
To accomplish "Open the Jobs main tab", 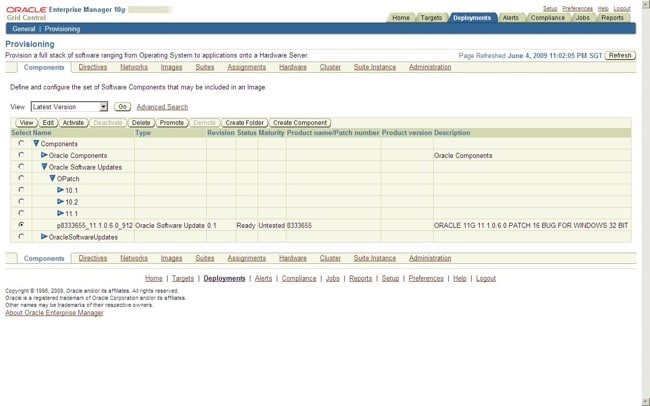I will pyautogui.click(x=582, y=18).
